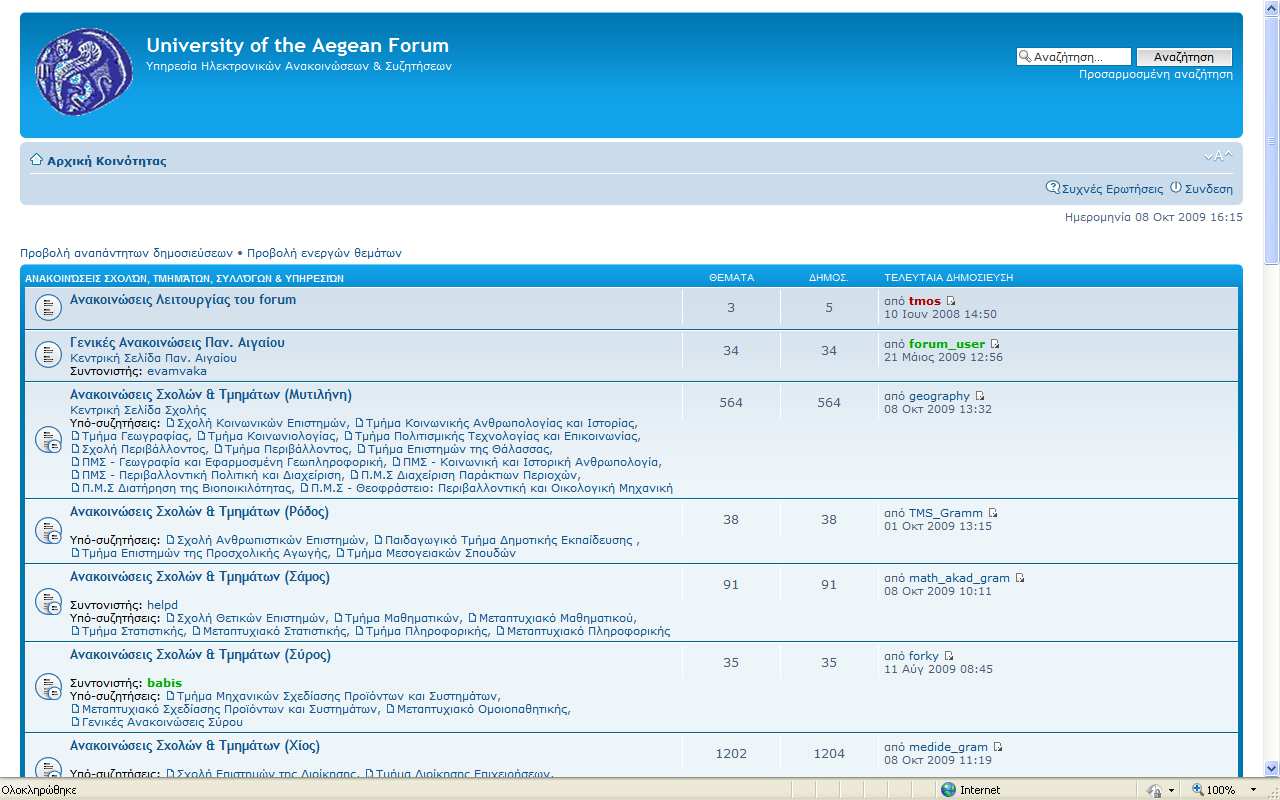Click subforum icon before Σχολή Θετικών Επιστημών
This screenshot has width=1280, height=800.
[x=170, y=618]
